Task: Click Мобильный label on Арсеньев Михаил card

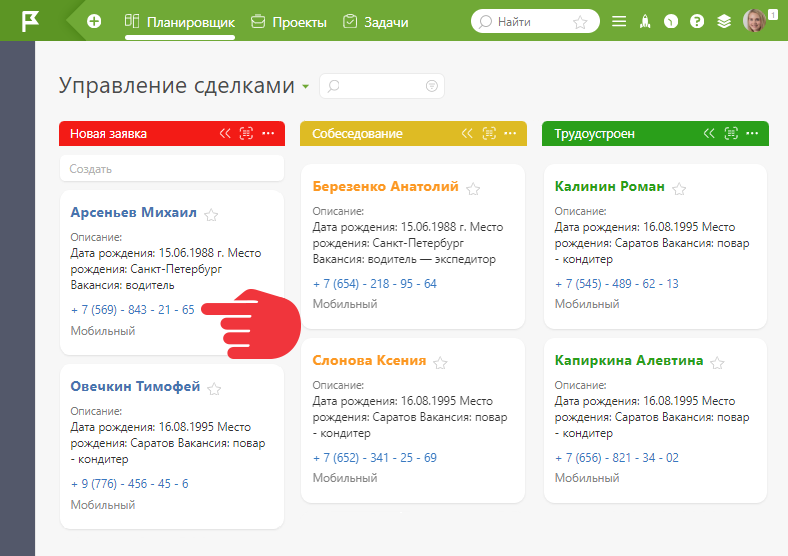Action: click(103, 331)
